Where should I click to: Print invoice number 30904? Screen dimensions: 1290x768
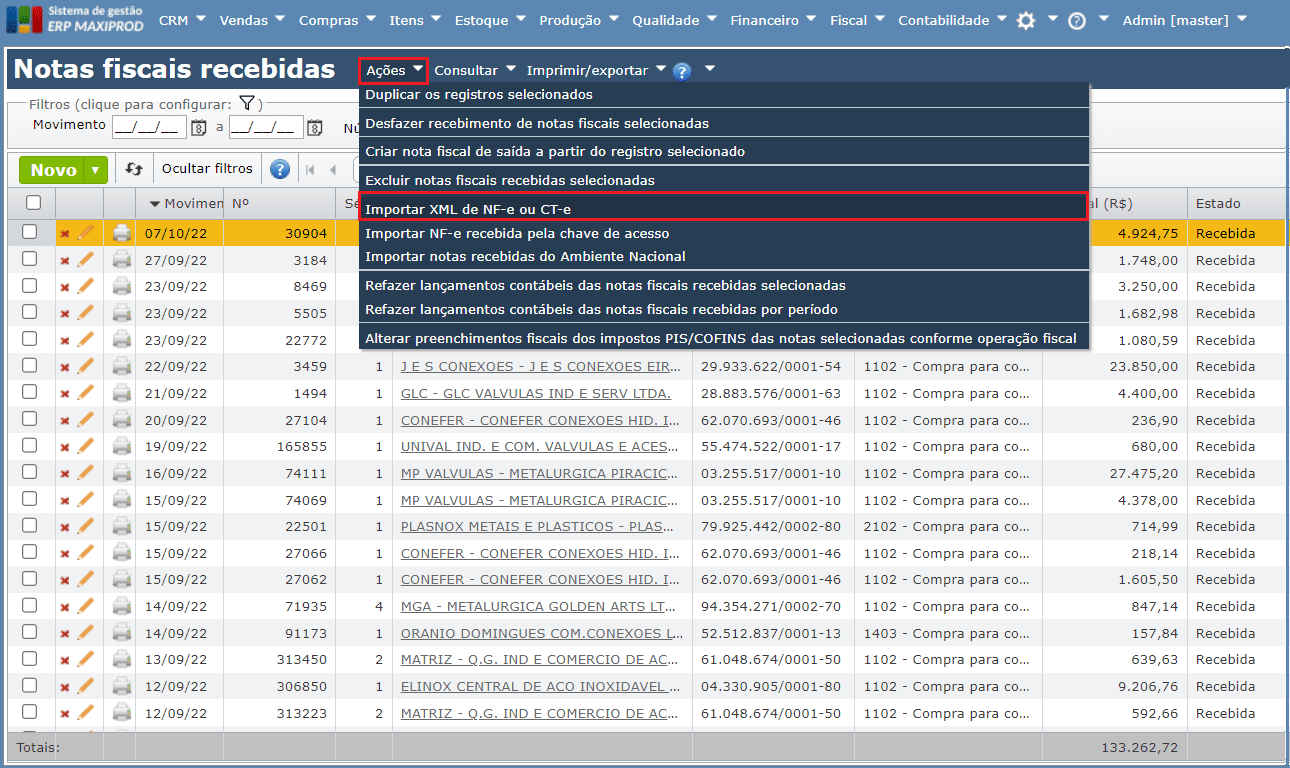[x=122, y=233]
